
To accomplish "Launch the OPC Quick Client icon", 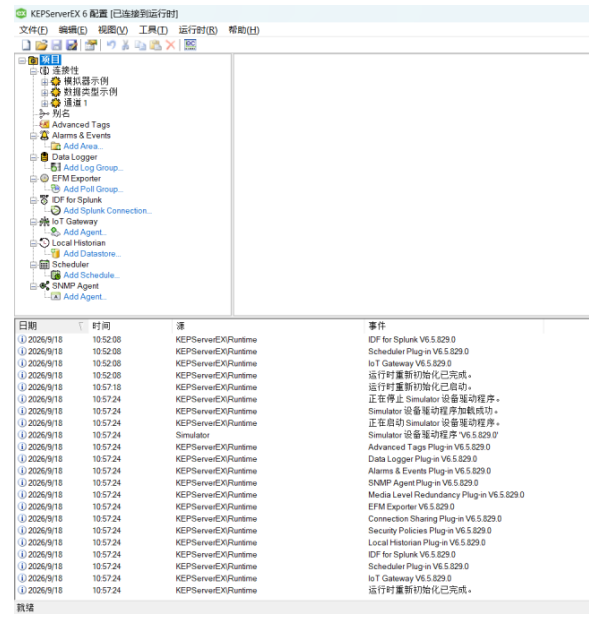I will [190, 45].
